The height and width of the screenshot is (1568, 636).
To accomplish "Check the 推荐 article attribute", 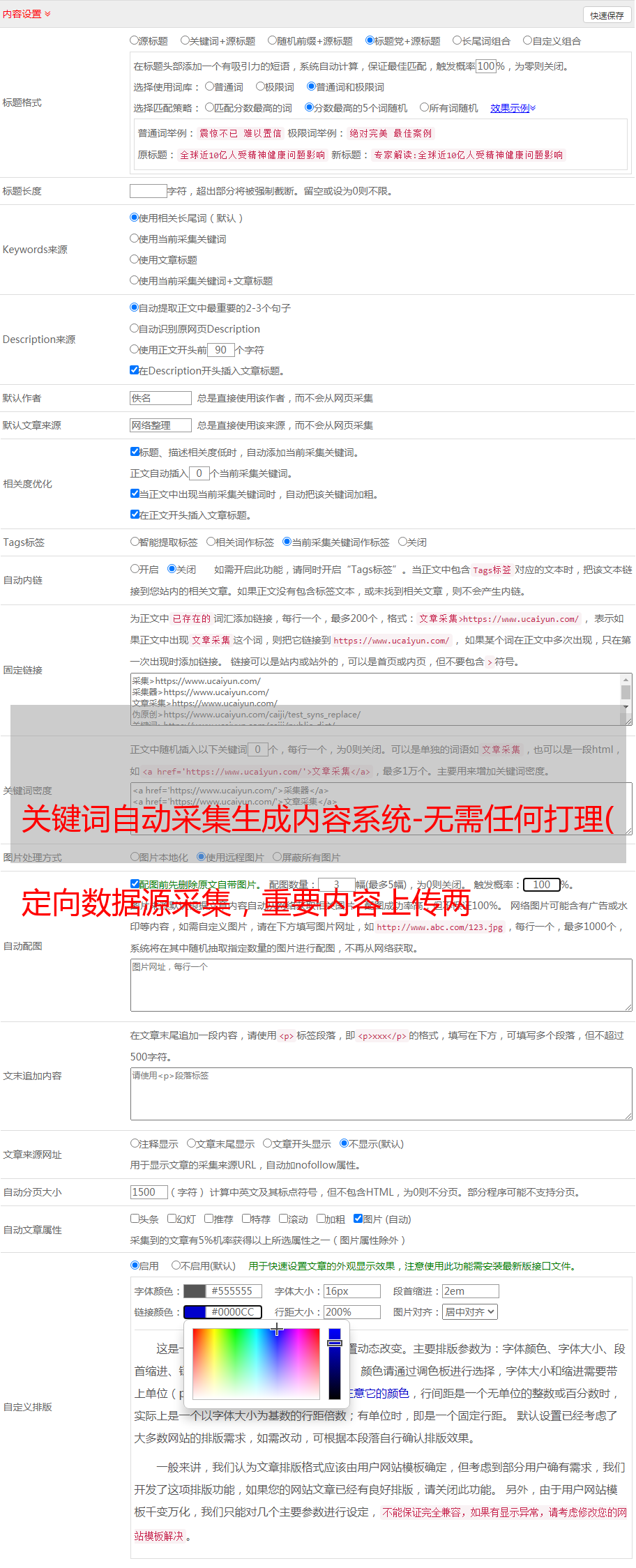I will point(209,1219).
